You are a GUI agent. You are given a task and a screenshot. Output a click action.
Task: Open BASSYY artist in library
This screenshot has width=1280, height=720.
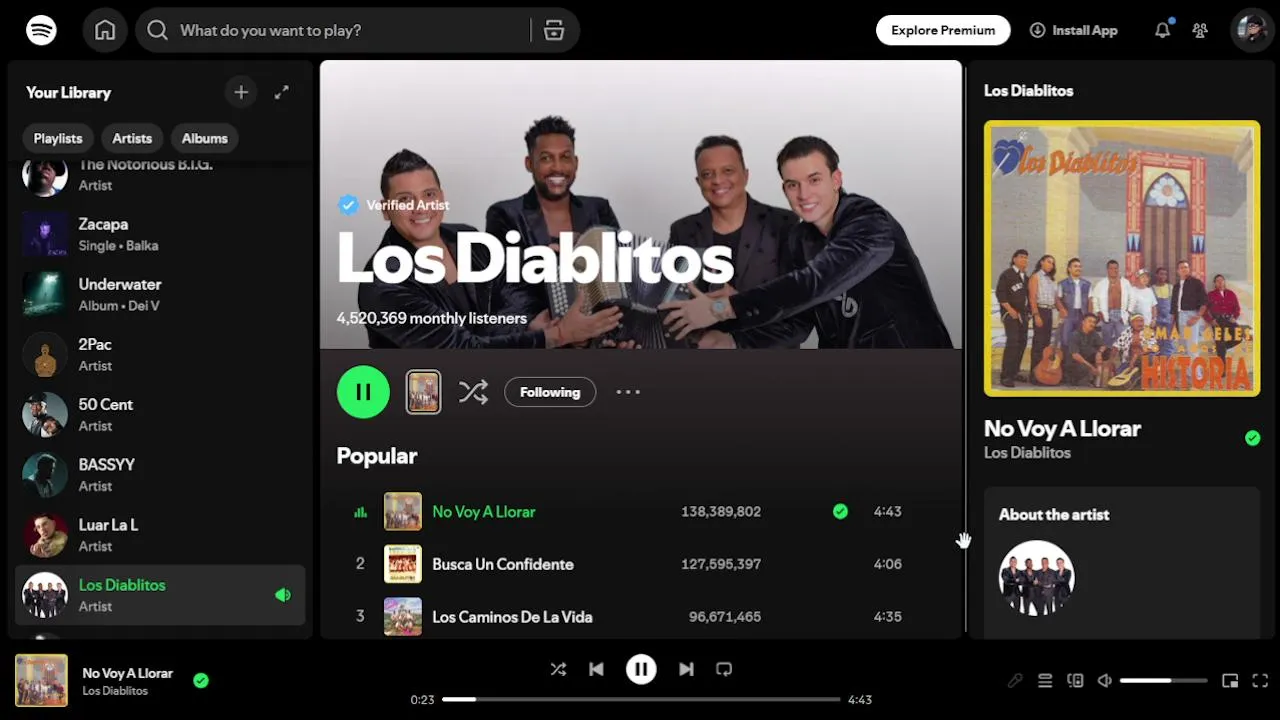pyautogui.click(x=160, y=474)
